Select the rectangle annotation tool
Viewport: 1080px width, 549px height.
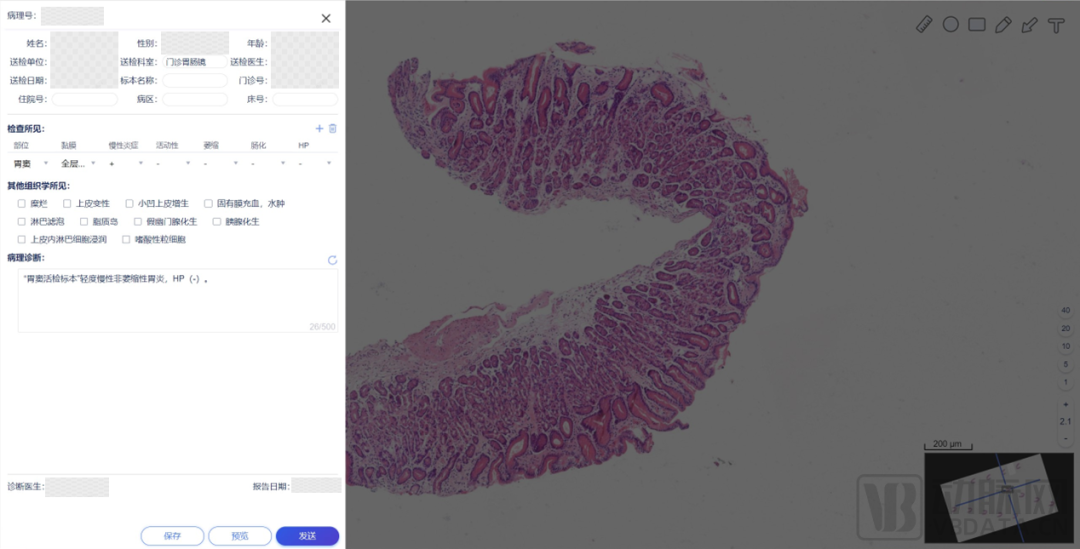point(977,24)
